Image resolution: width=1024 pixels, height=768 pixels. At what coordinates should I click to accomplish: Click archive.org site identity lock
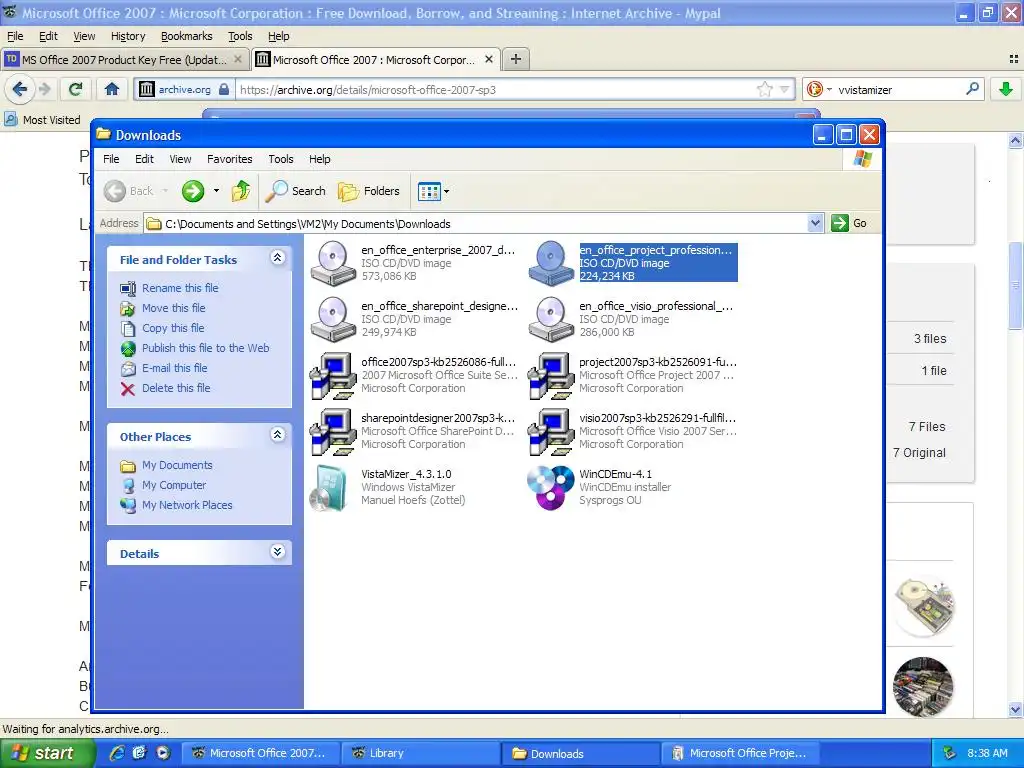[225, 89]
